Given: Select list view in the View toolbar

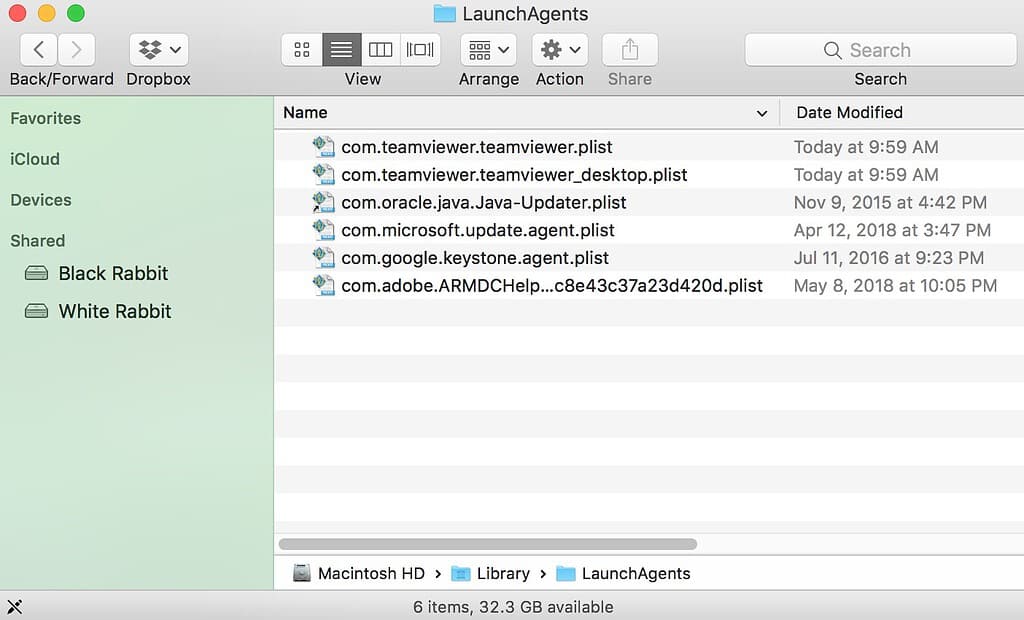Looking at the screenshot, I should [341, 49].
